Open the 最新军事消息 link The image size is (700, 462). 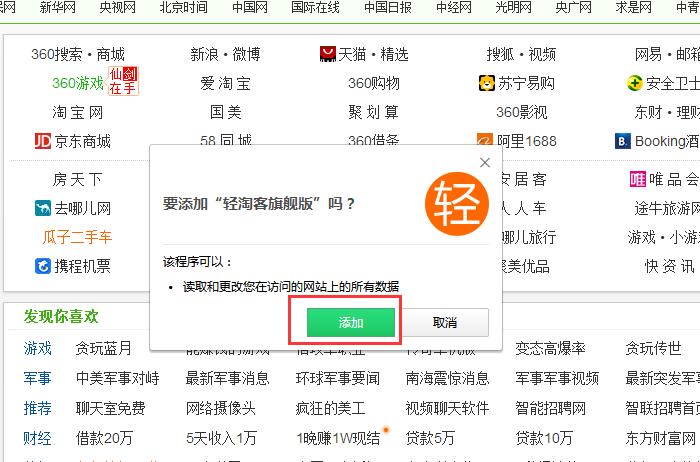point(227,378)
